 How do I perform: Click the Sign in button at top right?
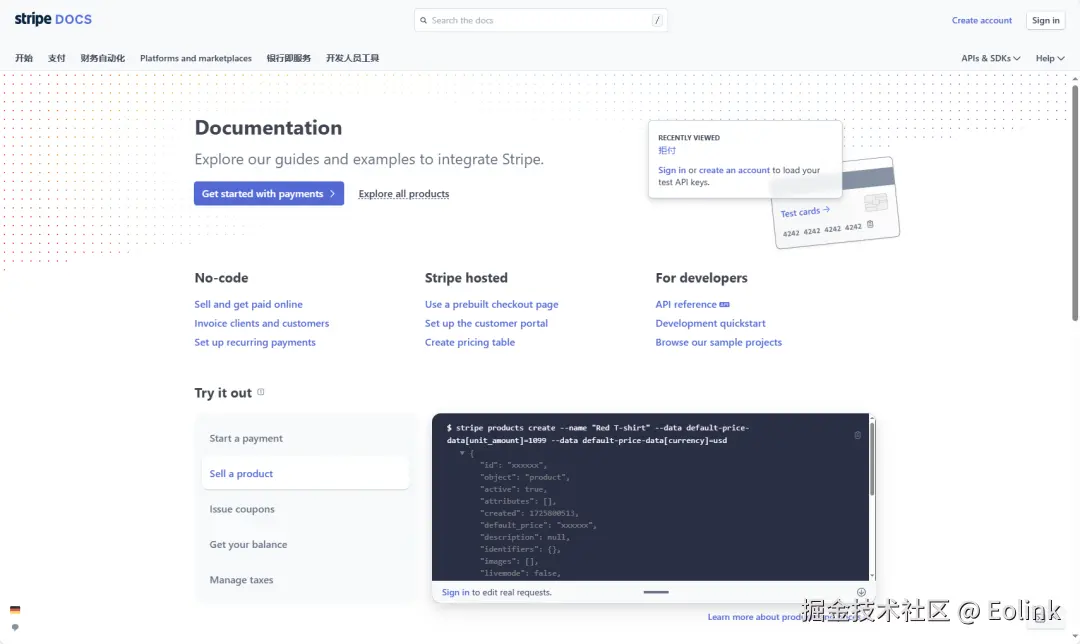[x=1046, y=21]
